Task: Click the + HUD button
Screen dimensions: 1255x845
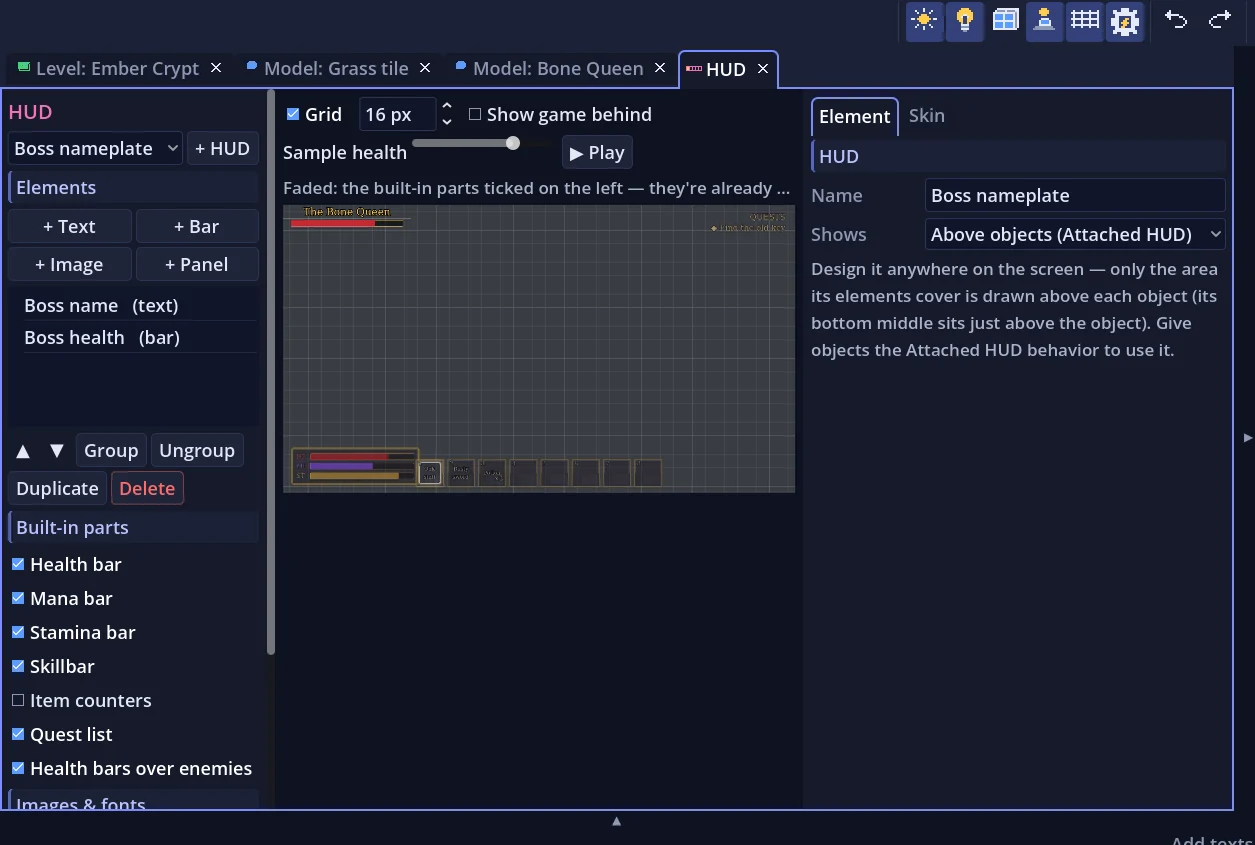Action: point(222,148)
